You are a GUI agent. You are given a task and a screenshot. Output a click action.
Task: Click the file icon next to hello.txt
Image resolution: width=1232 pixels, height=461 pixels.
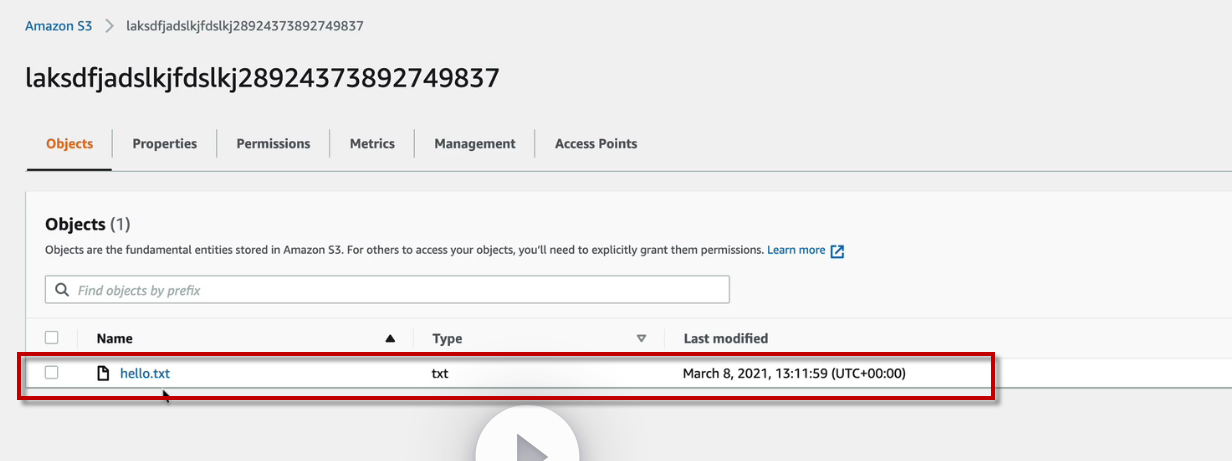click(x=103, y=374)
